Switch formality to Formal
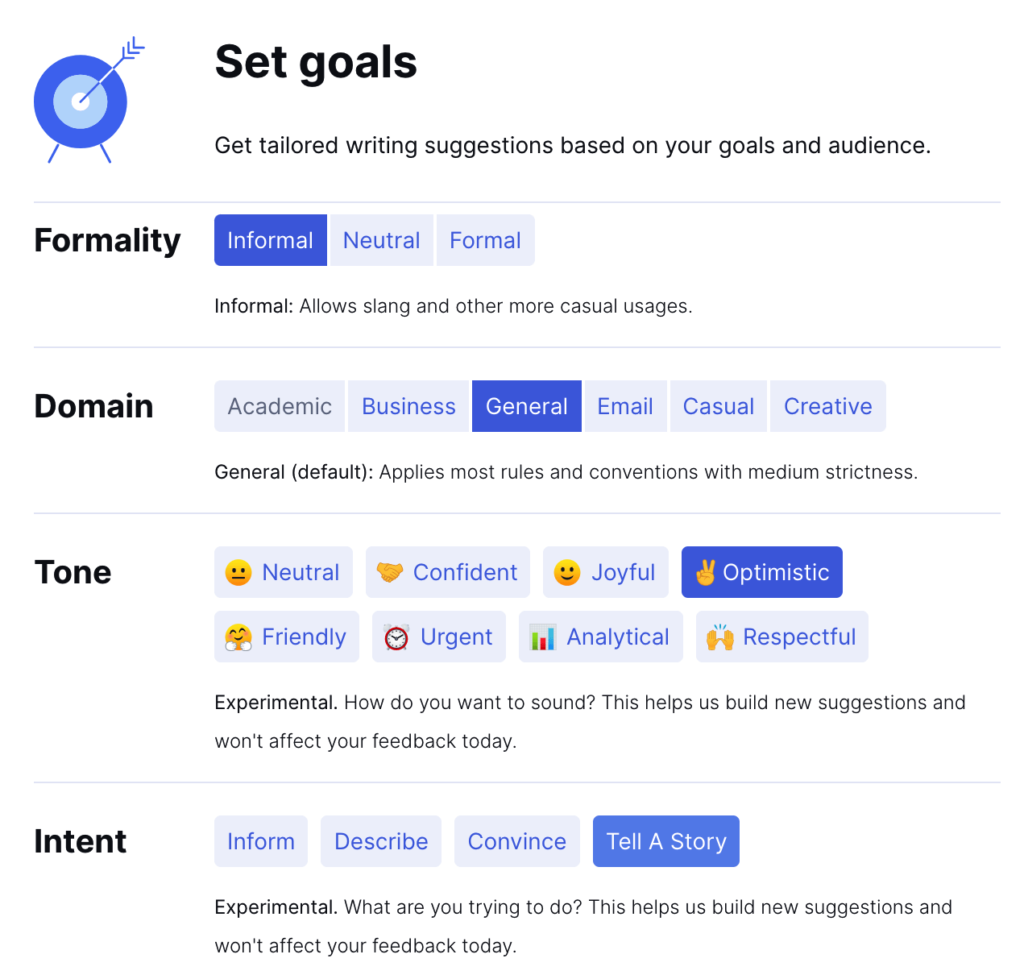 click(485, 240)
